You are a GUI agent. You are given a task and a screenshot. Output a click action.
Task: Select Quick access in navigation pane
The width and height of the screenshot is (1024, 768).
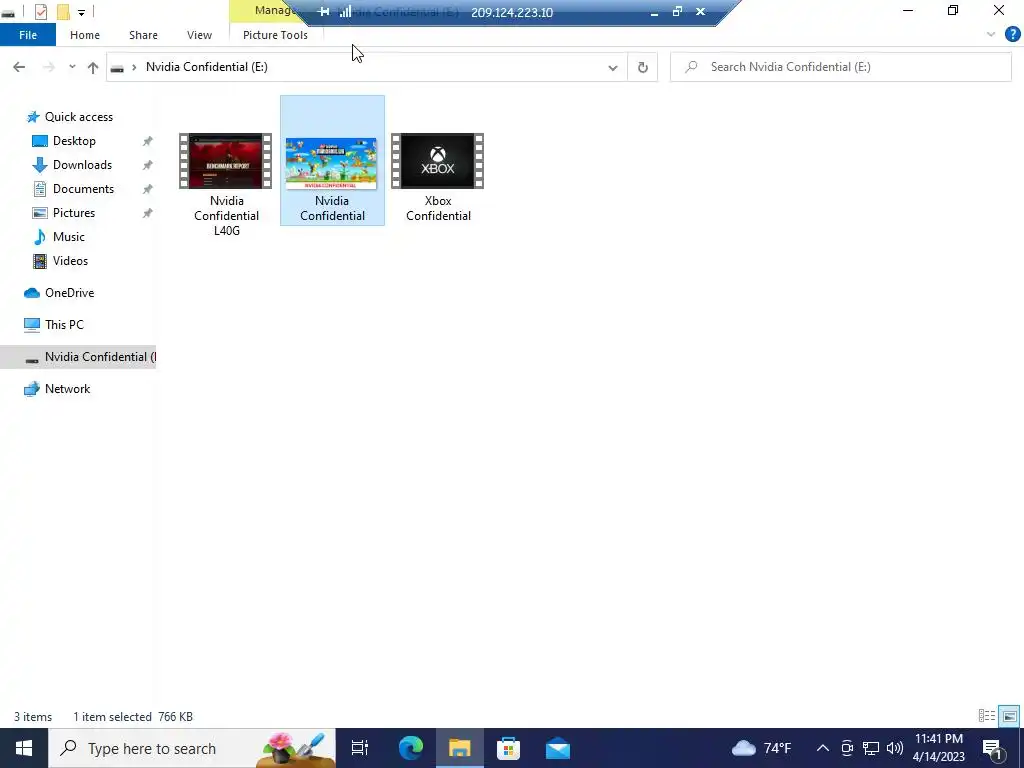[78, 117]
